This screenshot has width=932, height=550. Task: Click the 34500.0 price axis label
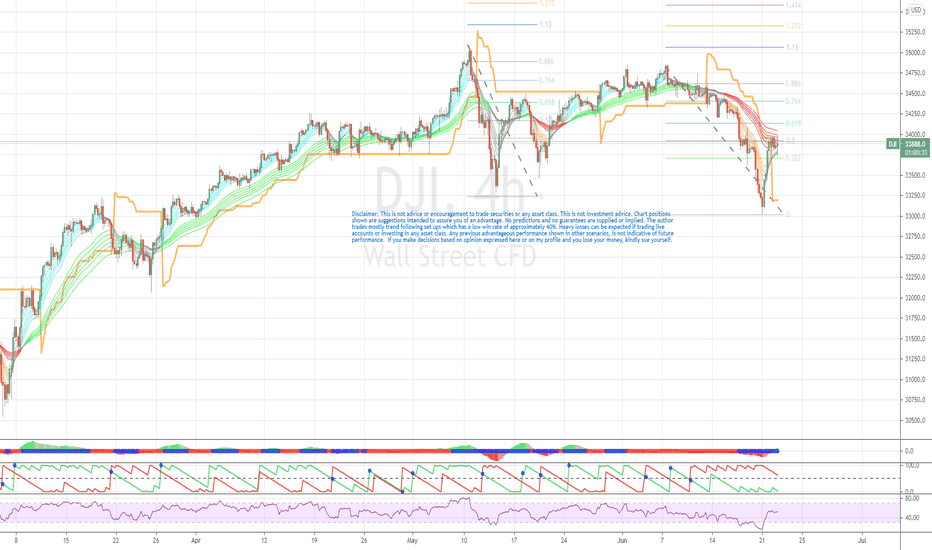pos(915,93)
